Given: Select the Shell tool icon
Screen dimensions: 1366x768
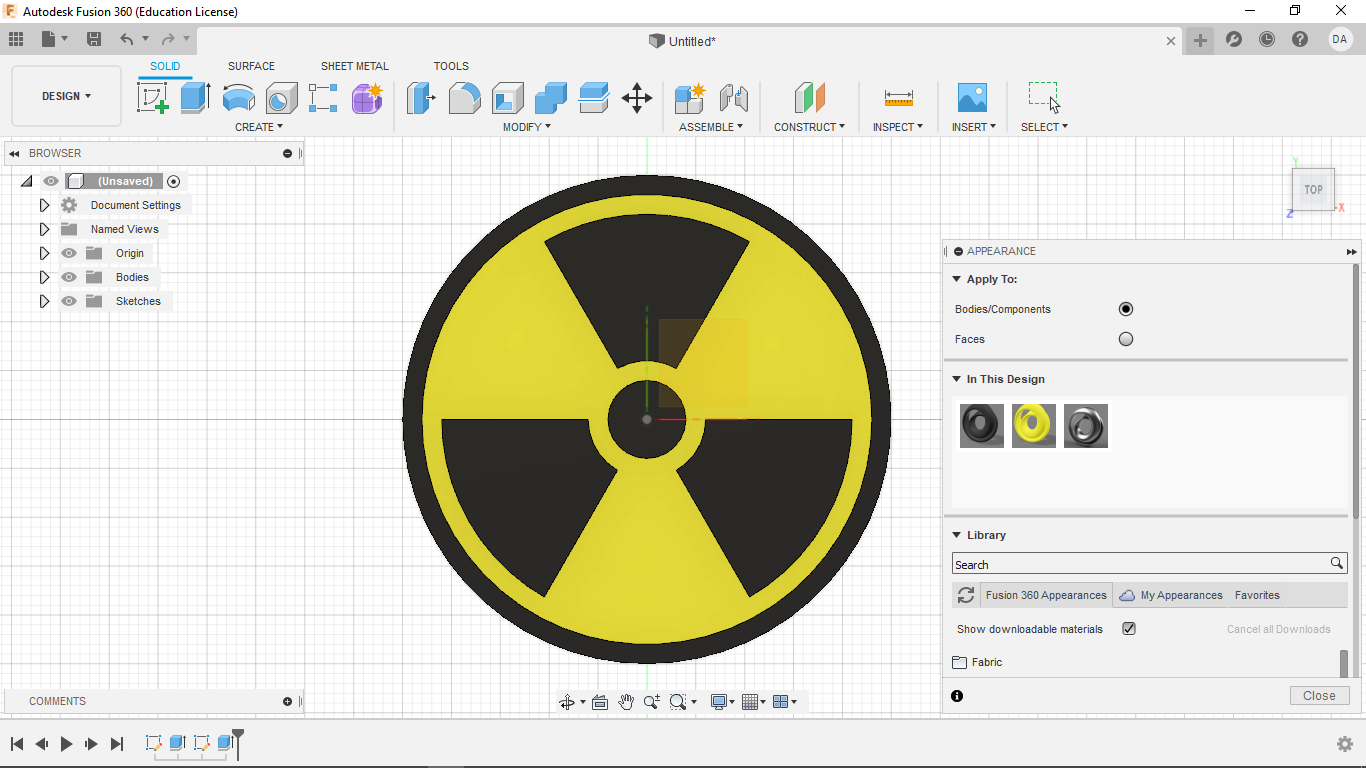Looking at the screenshot, I should click(x=507, y=98).
